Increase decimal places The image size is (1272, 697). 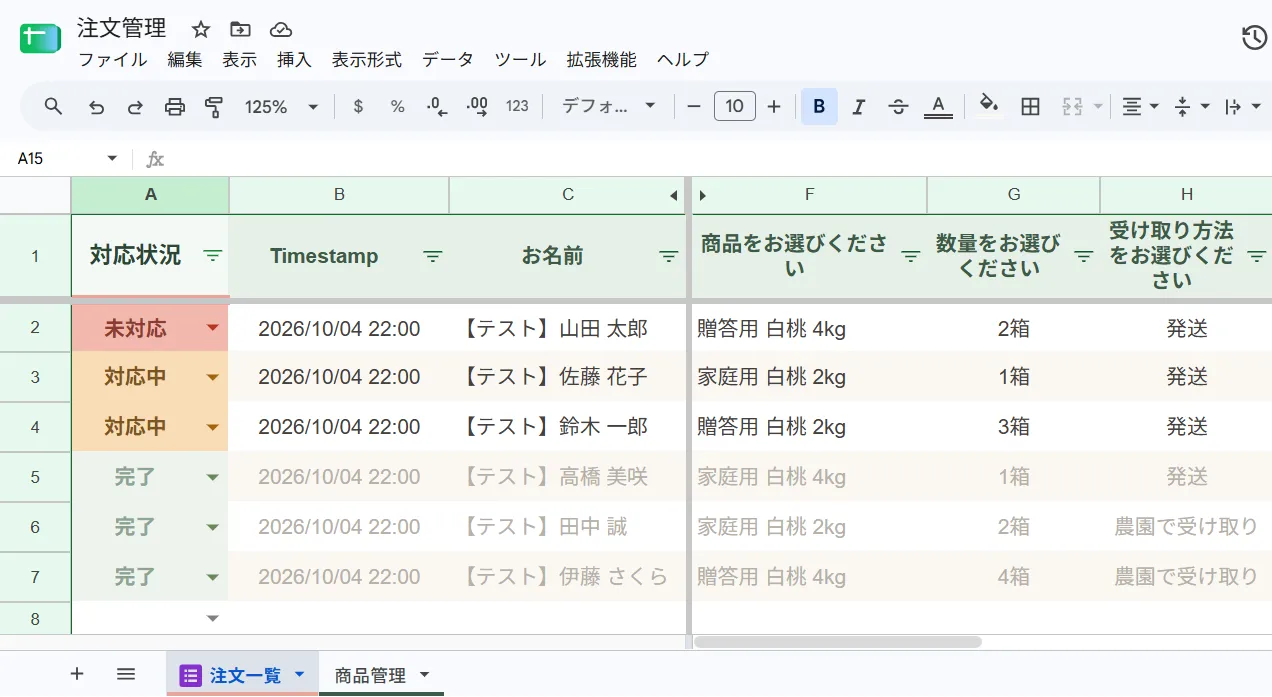pyautogui.click(x=477, y=107)
